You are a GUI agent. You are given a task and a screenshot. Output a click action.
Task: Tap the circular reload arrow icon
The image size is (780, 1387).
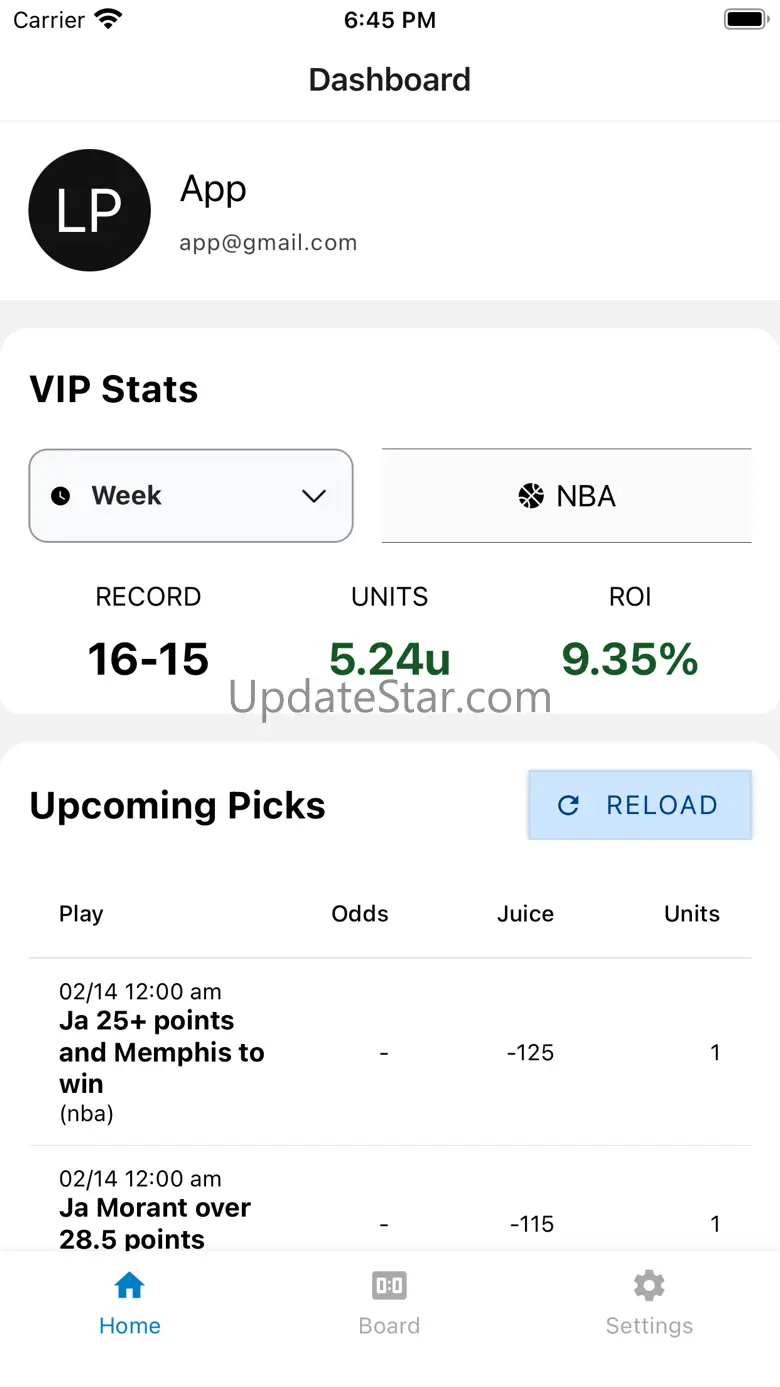tap(568, 805)
